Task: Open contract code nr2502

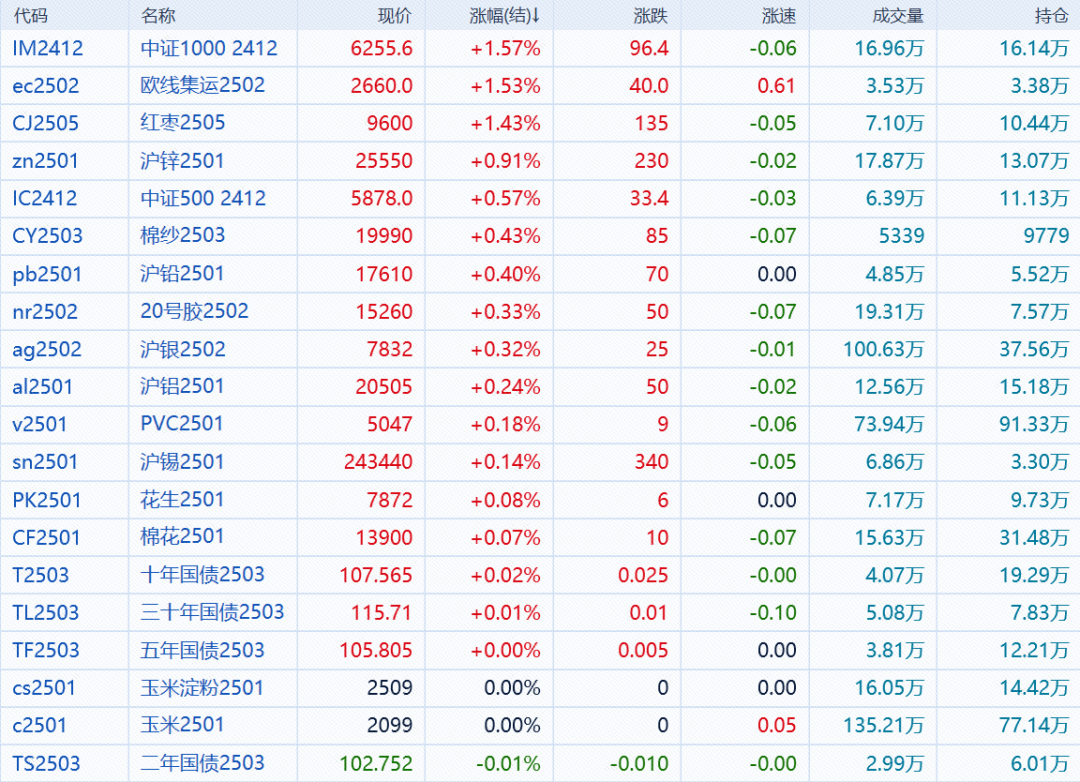Action: (45, 311)
